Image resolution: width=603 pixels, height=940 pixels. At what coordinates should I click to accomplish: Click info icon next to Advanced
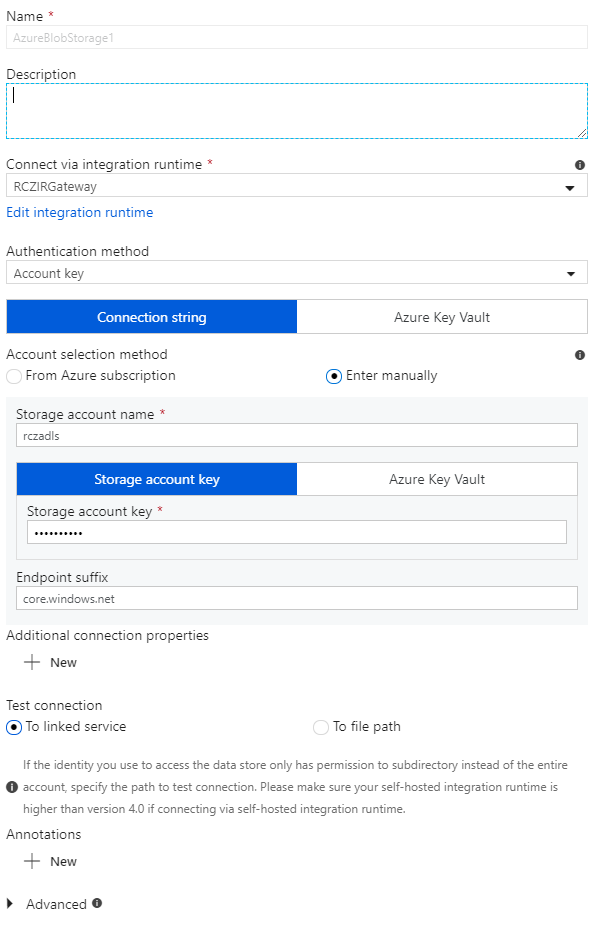pos(97,903)
